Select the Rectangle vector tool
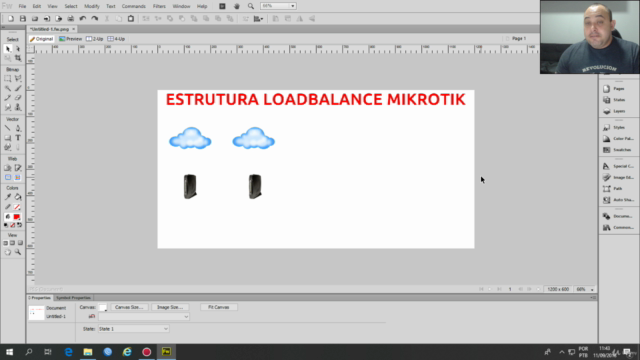Screen dimensions: 640x360 pos(8,138)
